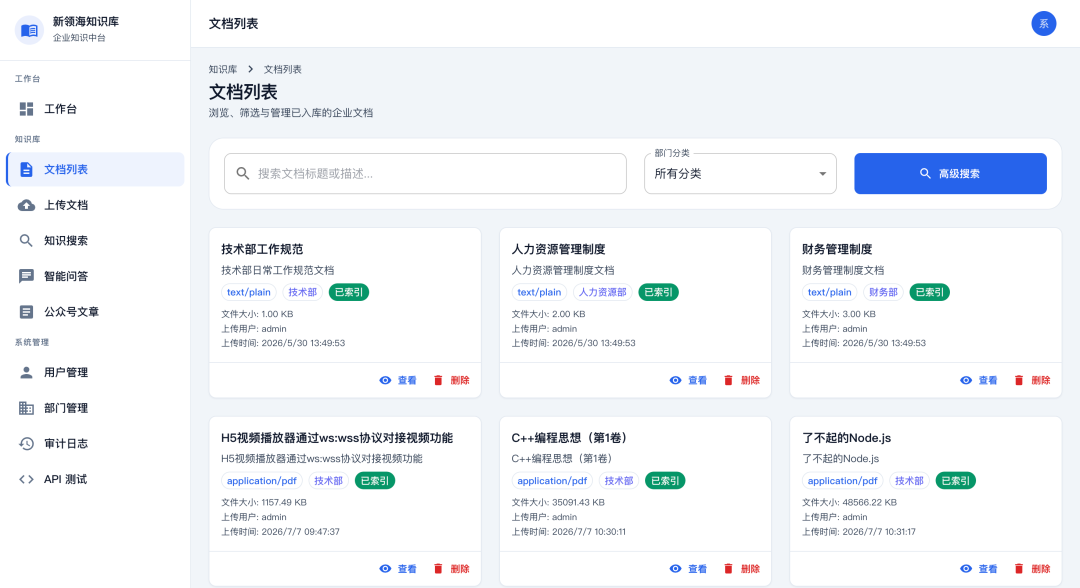
Task: Click the 部门管理 building icon
Action: tap(26, 408)
